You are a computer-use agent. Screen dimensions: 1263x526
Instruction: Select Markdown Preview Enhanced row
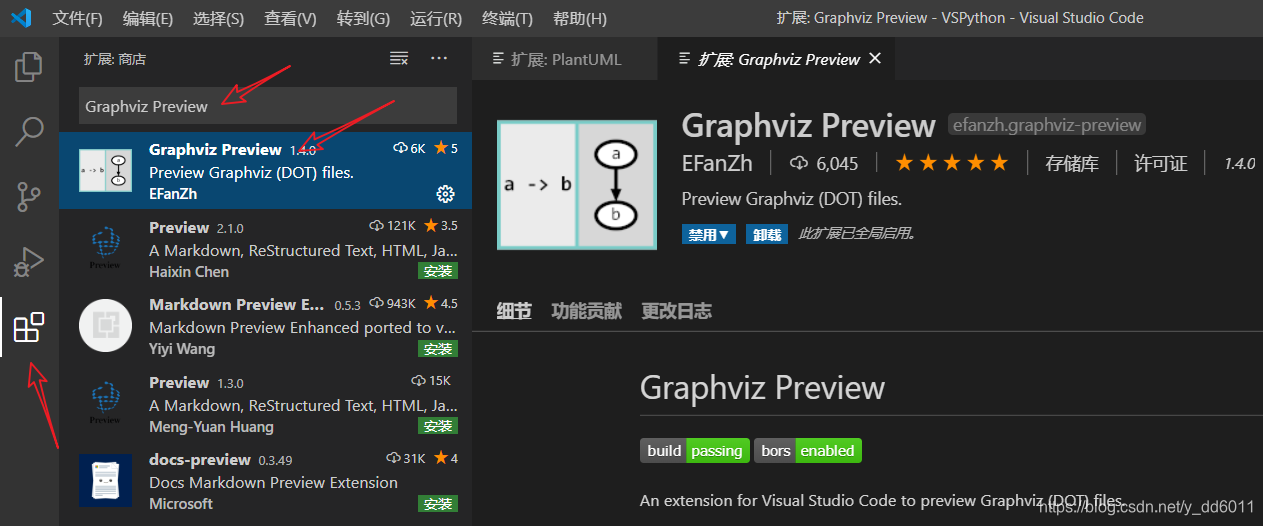[265, 326]
